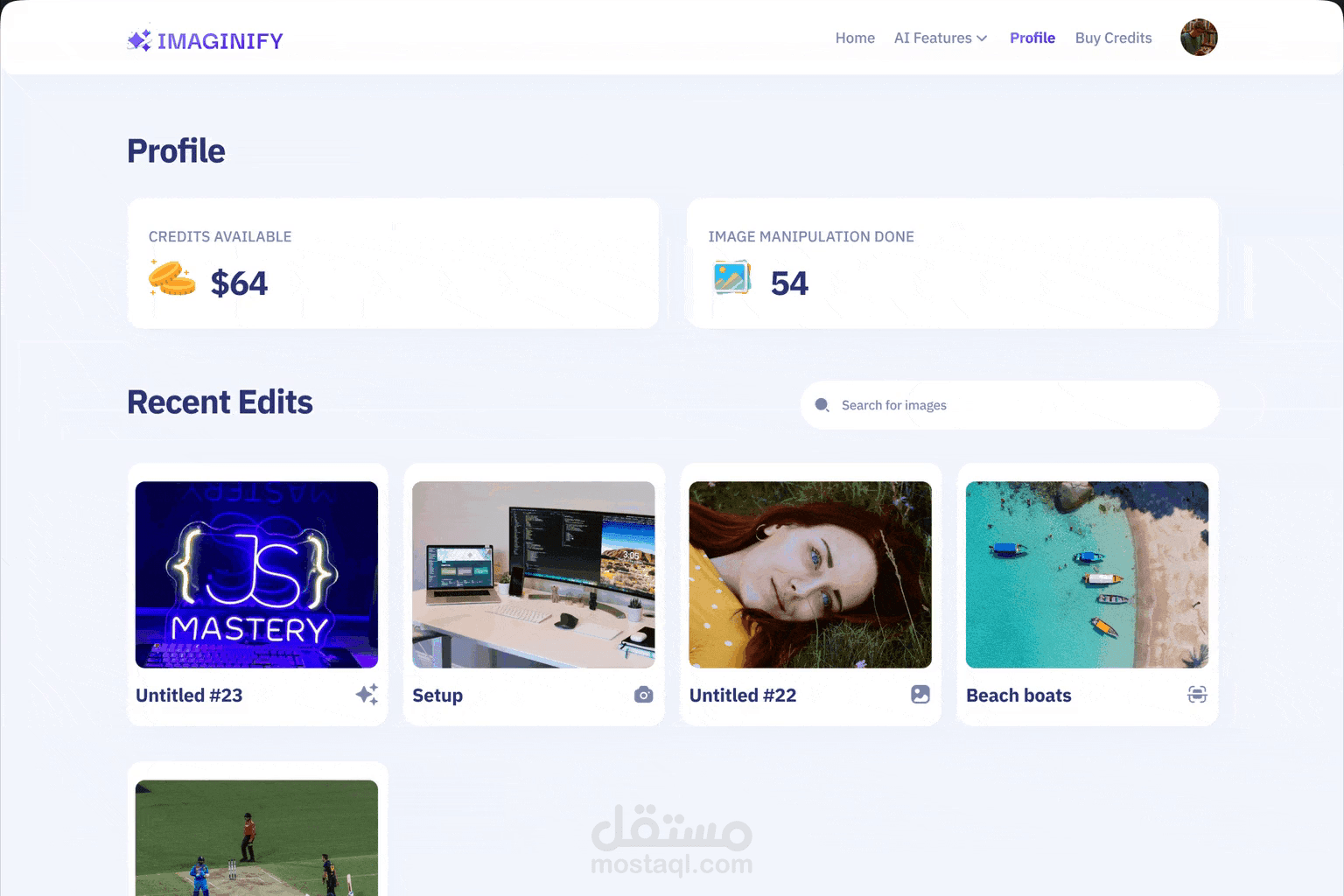Click the Imaginify sparkle logo icon
This screenshot has height=896, width=1344.
click(x=139, y=40)
